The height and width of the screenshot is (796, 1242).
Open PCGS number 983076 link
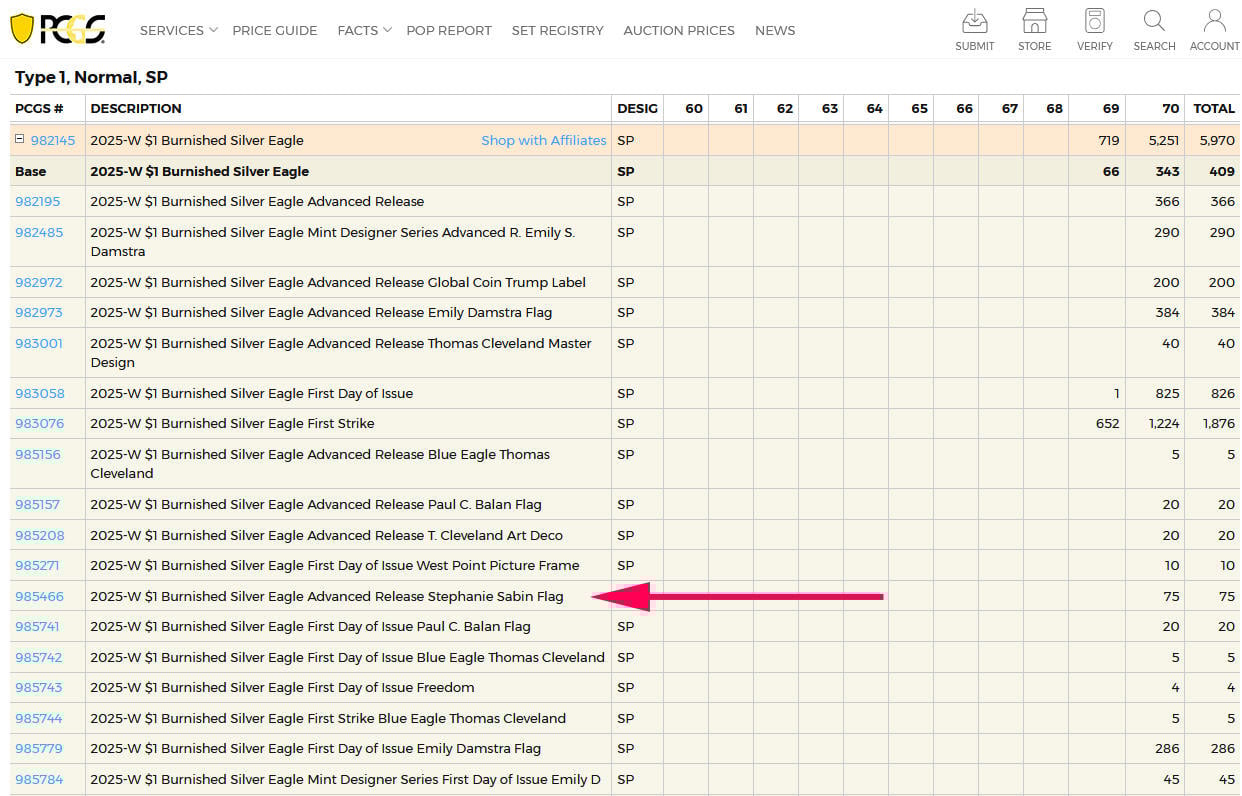point(39,423)
